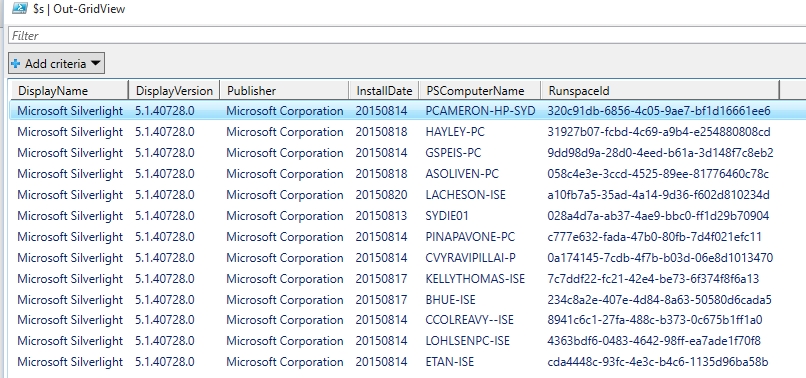
Task: Sort by the RunspaceId column header
Action: [661, 91]
